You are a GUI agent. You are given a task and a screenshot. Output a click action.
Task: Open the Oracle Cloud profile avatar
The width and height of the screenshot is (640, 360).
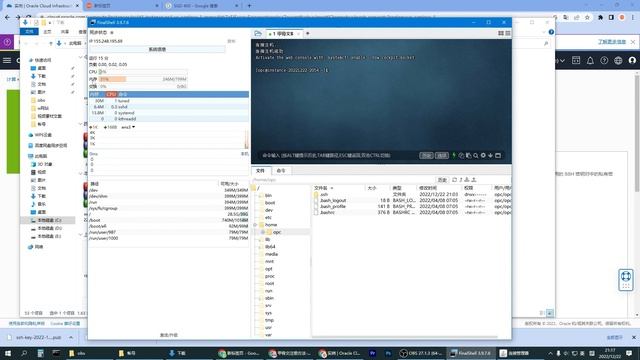point(632,60)
